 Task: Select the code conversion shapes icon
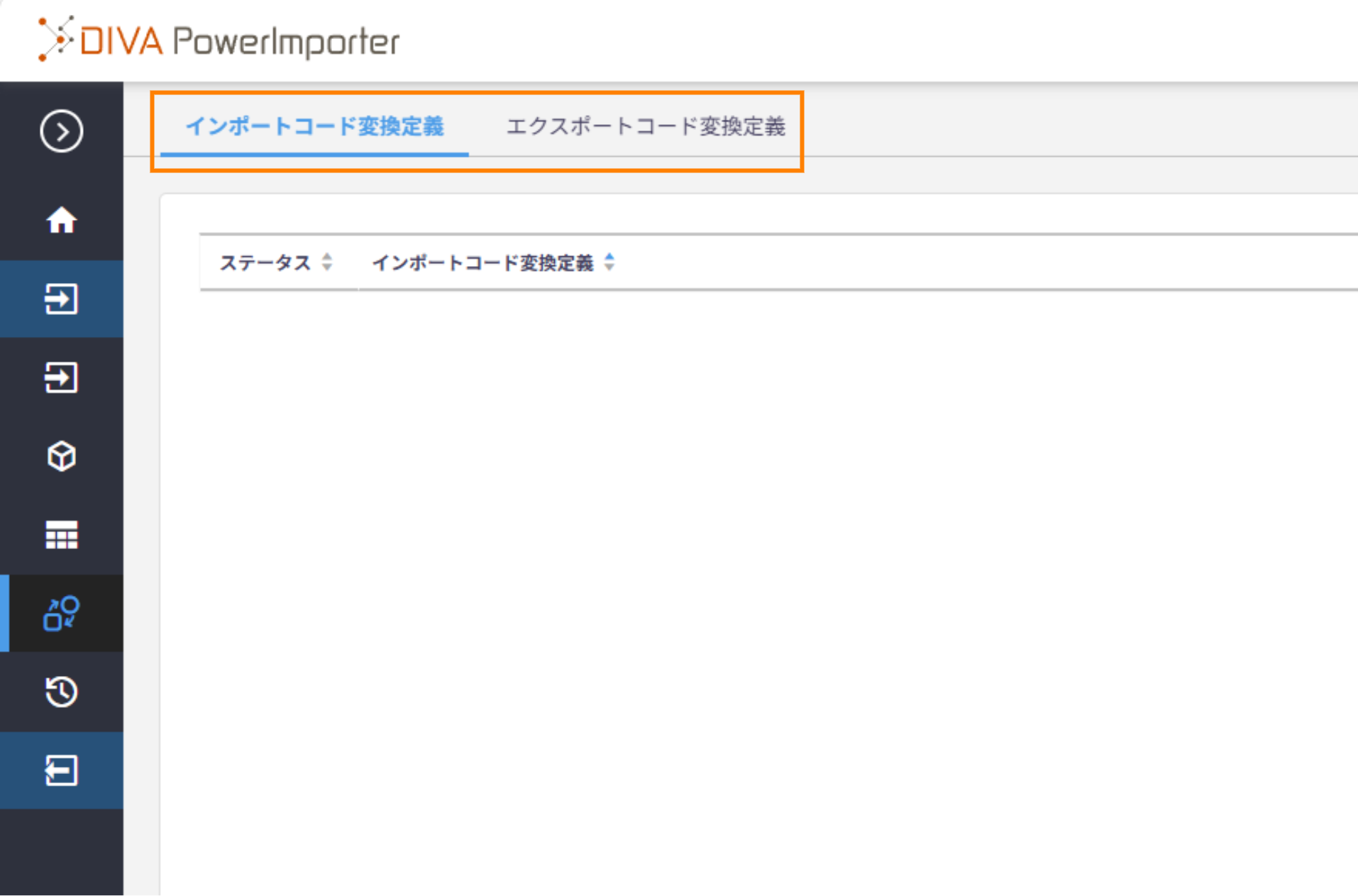pyautogui.click(x=62, y=613)
